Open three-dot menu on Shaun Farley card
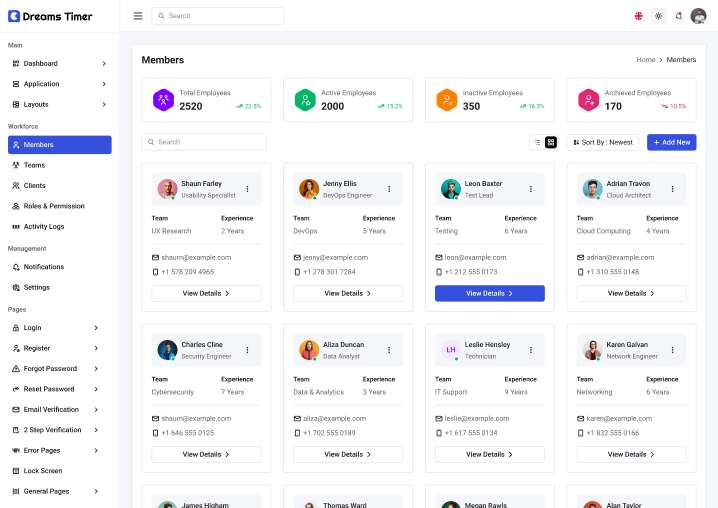 point(247,189)
